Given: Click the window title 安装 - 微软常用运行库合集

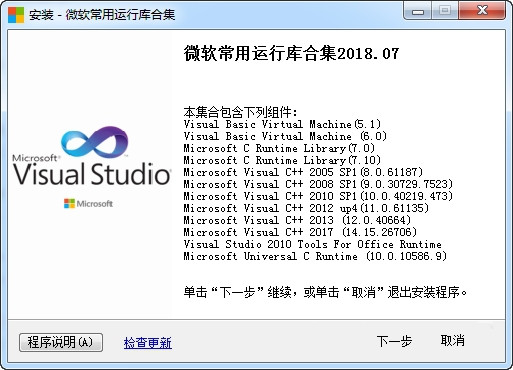Looking at the screenshot, I should 102,15.
